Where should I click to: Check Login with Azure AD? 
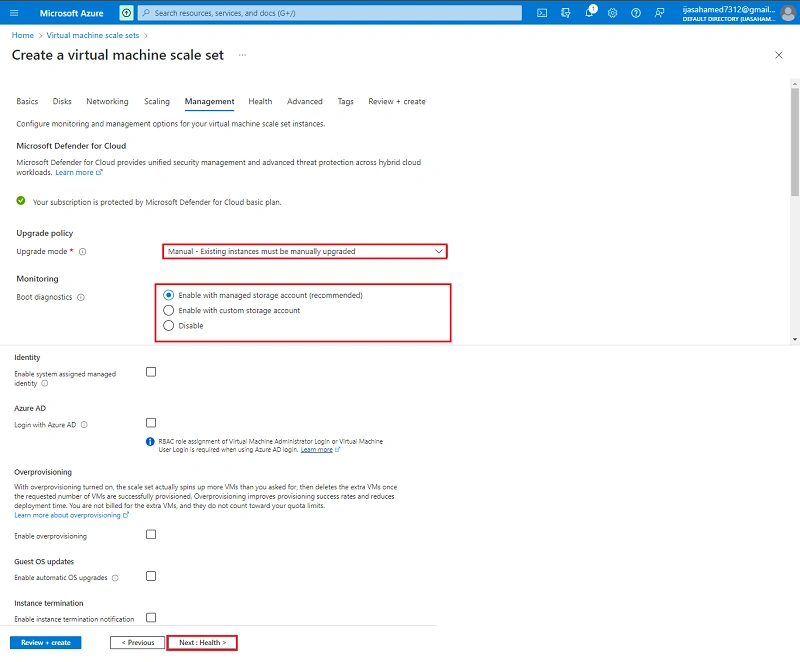151,422
